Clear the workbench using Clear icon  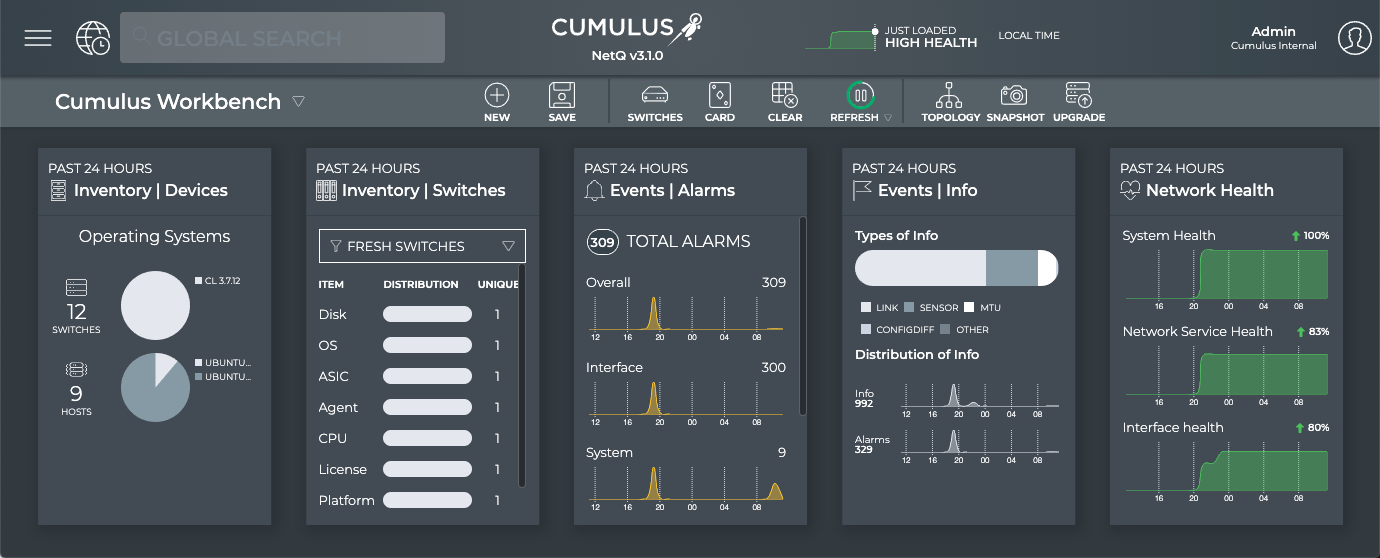tap(785, 96)
